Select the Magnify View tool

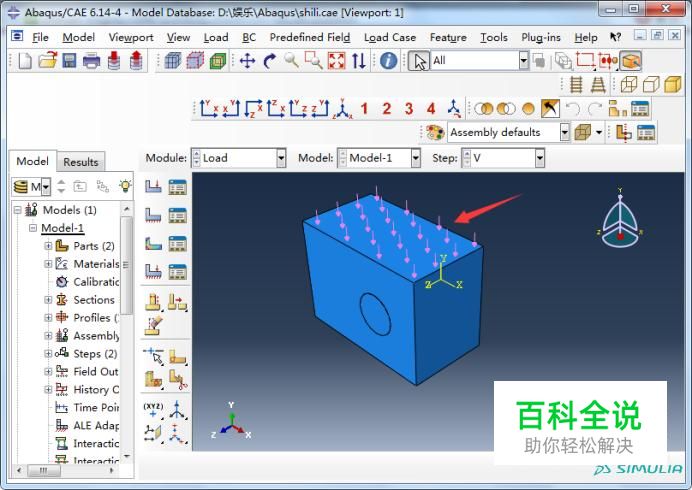[291, 60]
